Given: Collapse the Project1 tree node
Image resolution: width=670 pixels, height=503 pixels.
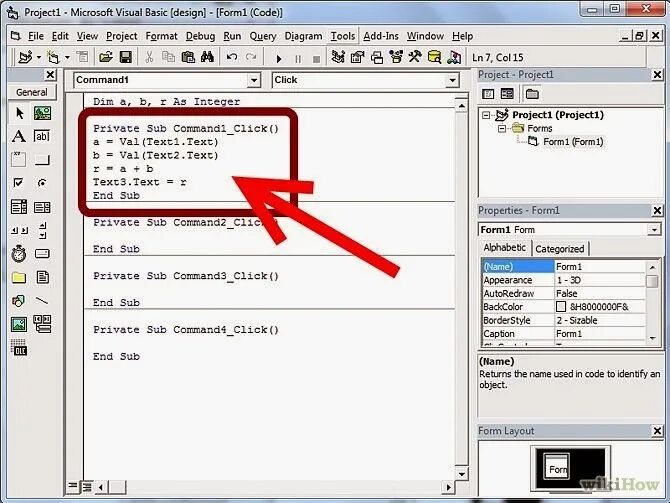Looking at the screenshot, I should [486, 115].
